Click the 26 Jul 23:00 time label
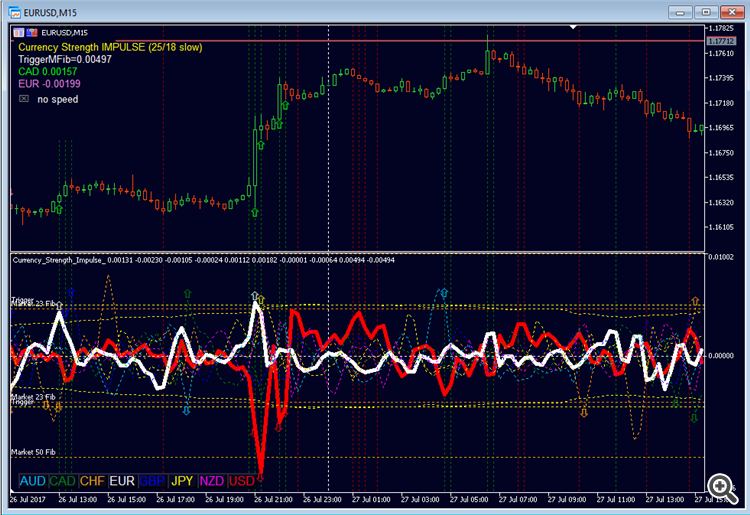The height and width of the screenshot is (515, 750). [x=322, y=499]
